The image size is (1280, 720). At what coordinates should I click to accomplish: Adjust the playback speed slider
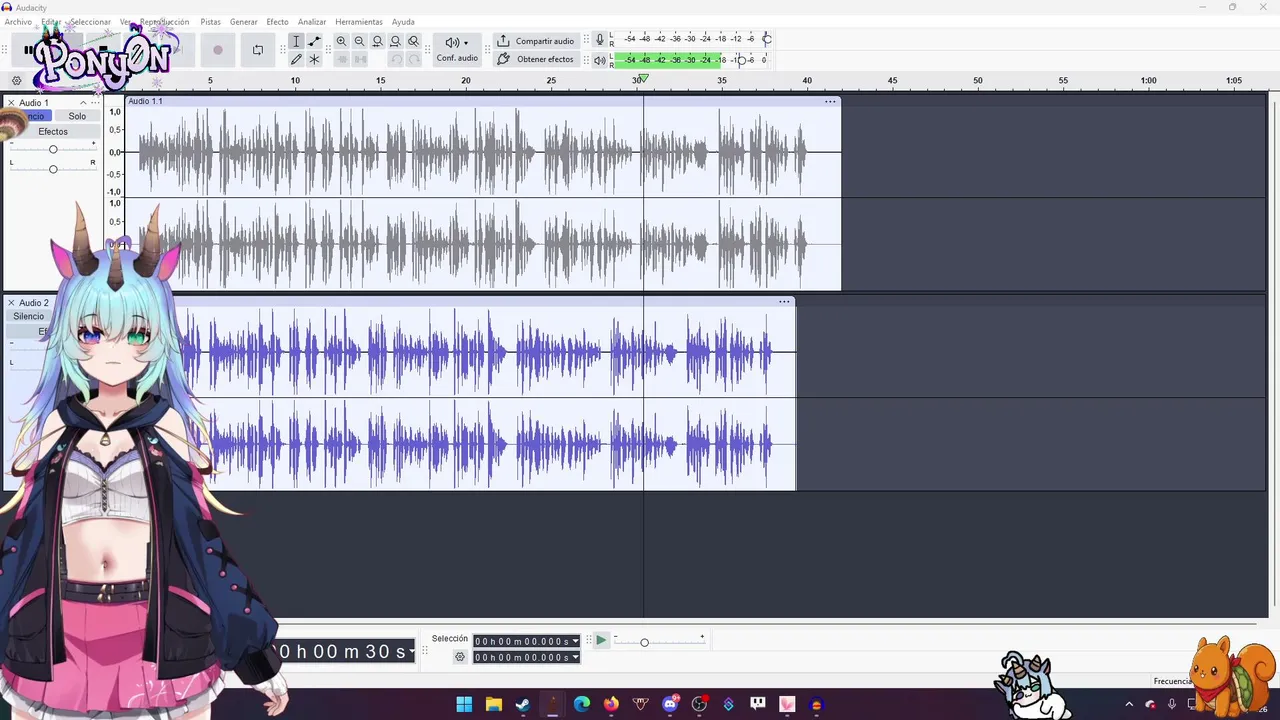point(644,642)
